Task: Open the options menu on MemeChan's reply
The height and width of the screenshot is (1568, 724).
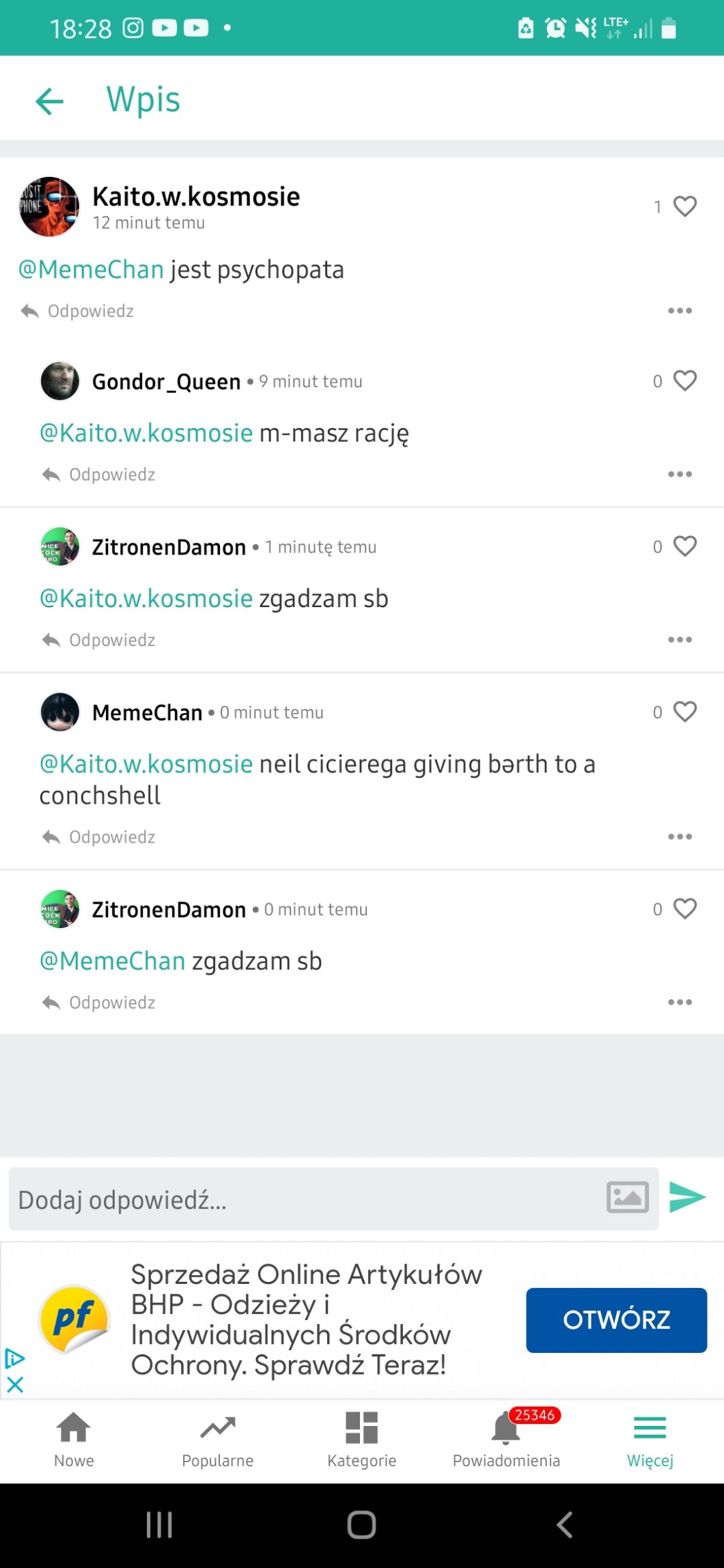Action: pyautogui.click(x=680, y=837)
